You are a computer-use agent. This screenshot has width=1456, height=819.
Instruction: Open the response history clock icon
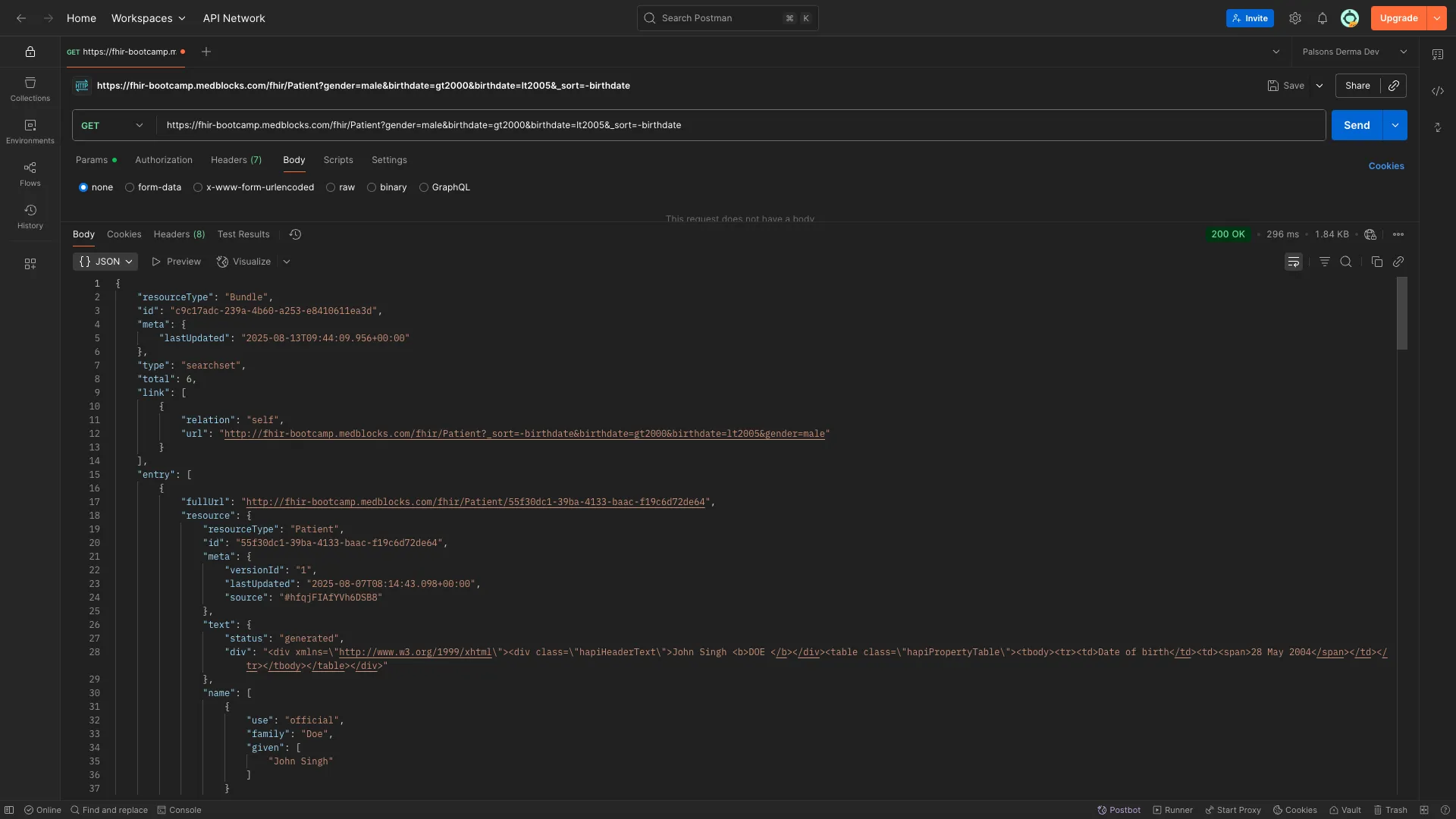click(296, 234)
